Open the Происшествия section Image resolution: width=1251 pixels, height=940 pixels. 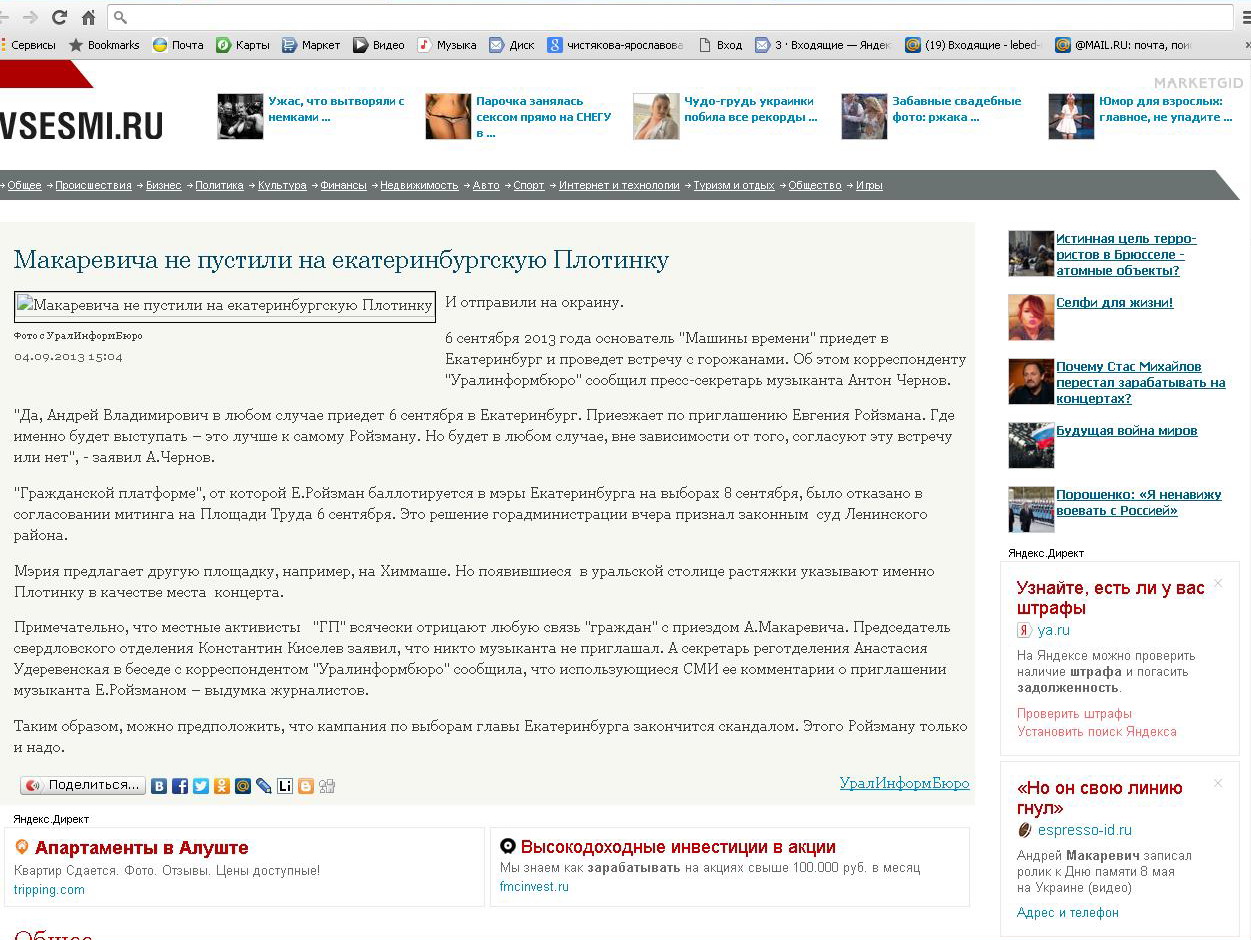click(x=93, y=185)
